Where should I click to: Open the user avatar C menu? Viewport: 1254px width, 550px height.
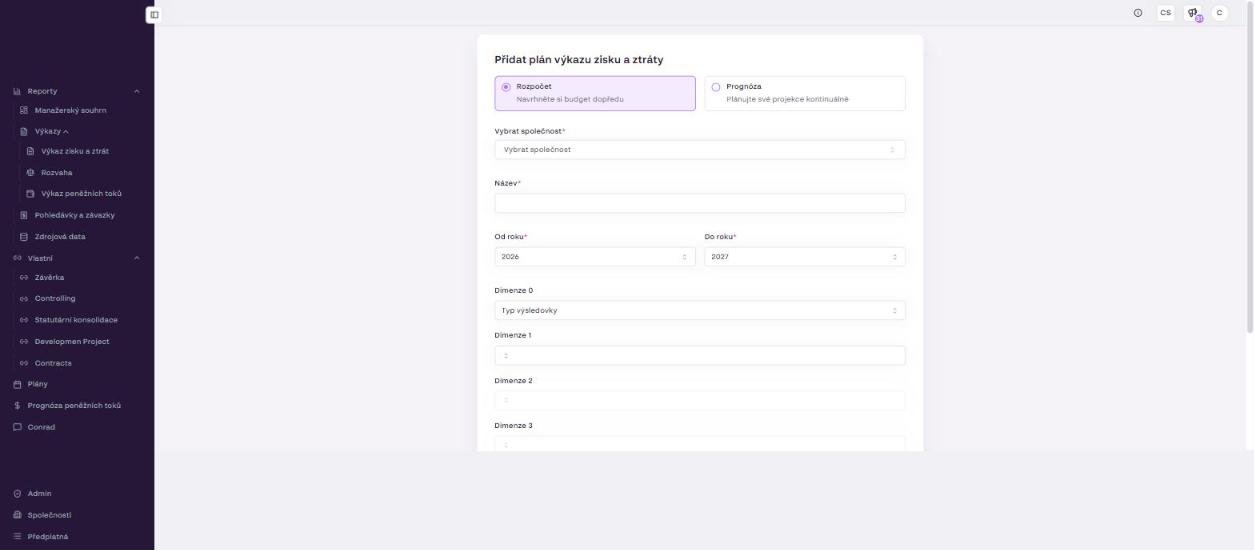click(x=1219, y=13)
